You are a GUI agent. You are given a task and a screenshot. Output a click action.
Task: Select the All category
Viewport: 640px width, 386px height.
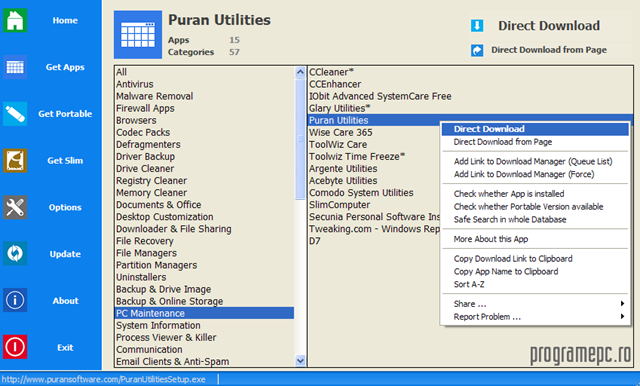pyautogui.click(x=204, y=72)
